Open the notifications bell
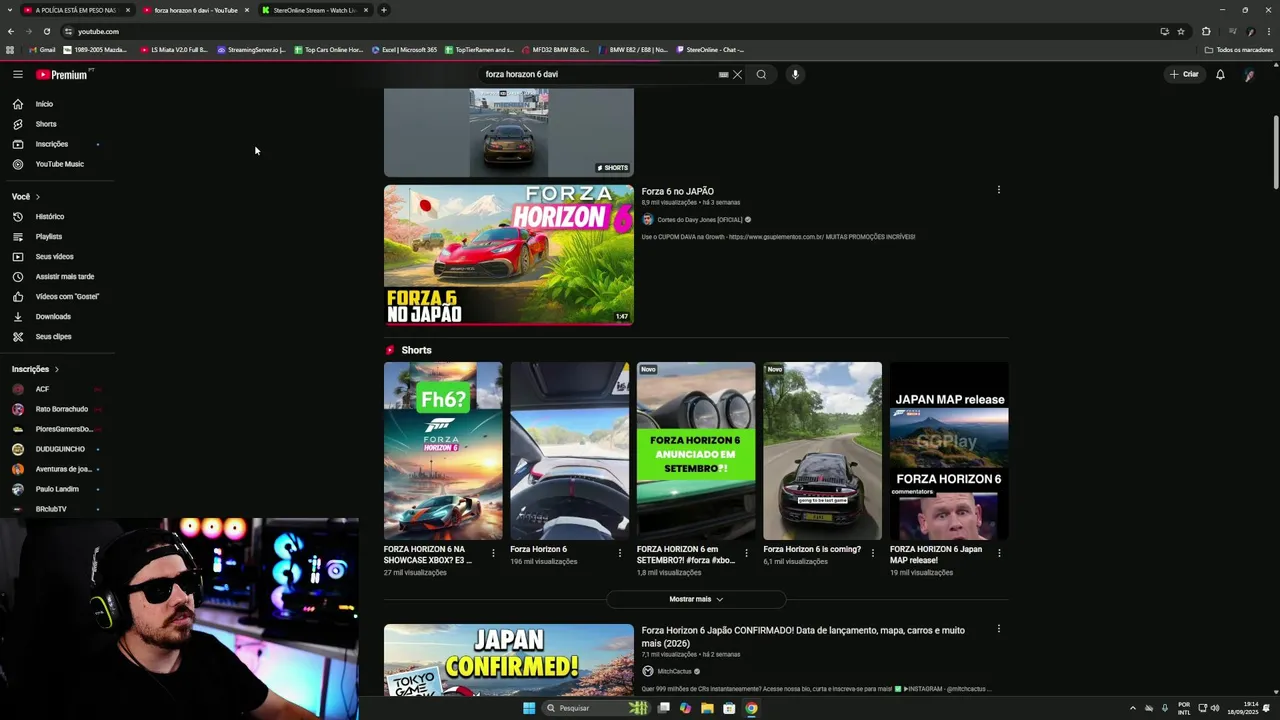This screenshot has width=1280, height=720. coord(1220,74)
